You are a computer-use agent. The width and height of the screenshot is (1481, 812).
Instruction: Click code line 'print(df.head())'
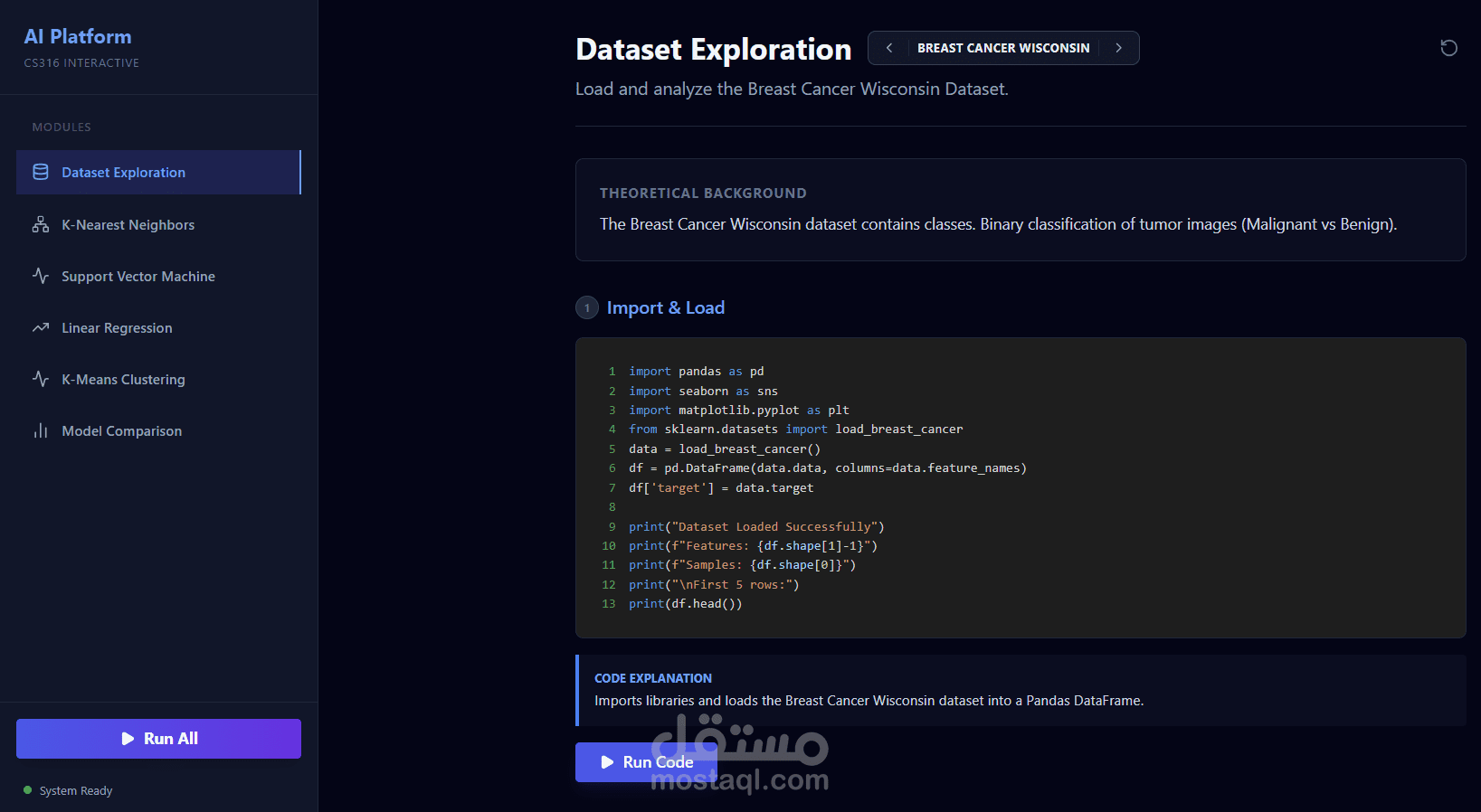click(x=686, y=603)
